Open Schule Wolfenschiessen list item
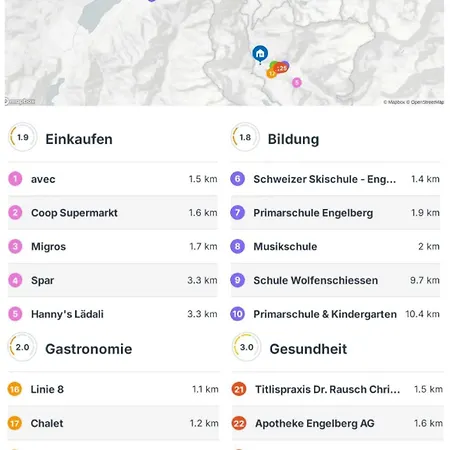The height and width of the screenshot is (450, 450). (335, 280)
